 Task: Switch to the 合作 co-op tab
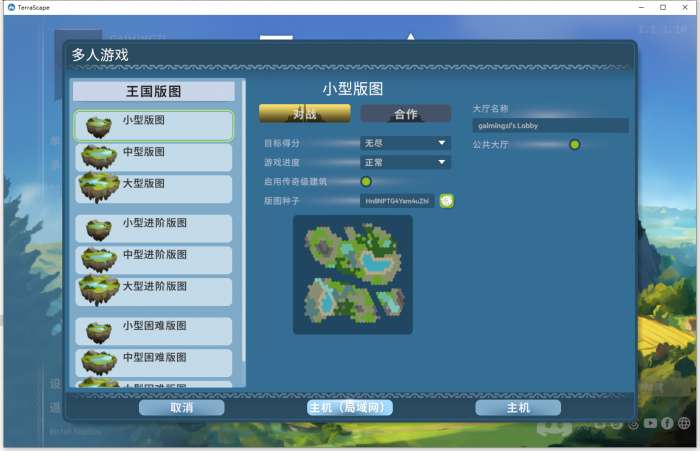[x=406, y=113]
